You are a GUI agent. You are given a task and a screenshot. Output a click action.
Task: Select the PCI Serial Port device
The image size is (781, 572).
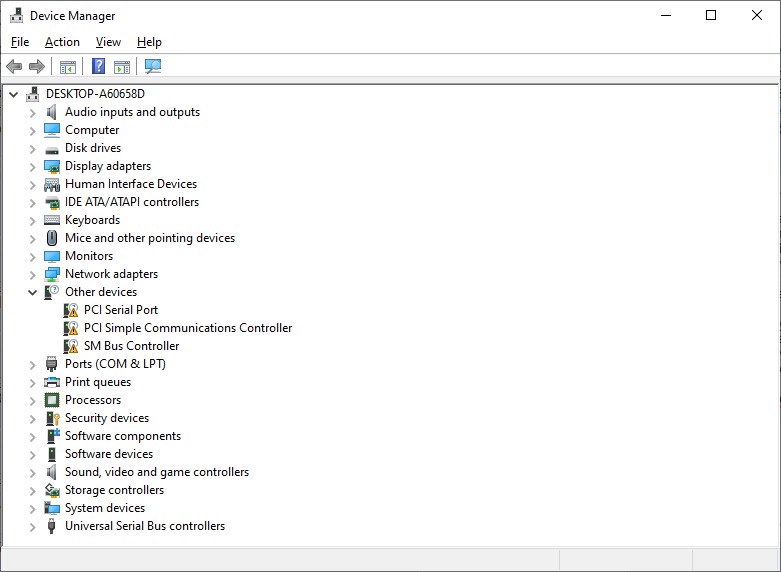pos(121,310)
